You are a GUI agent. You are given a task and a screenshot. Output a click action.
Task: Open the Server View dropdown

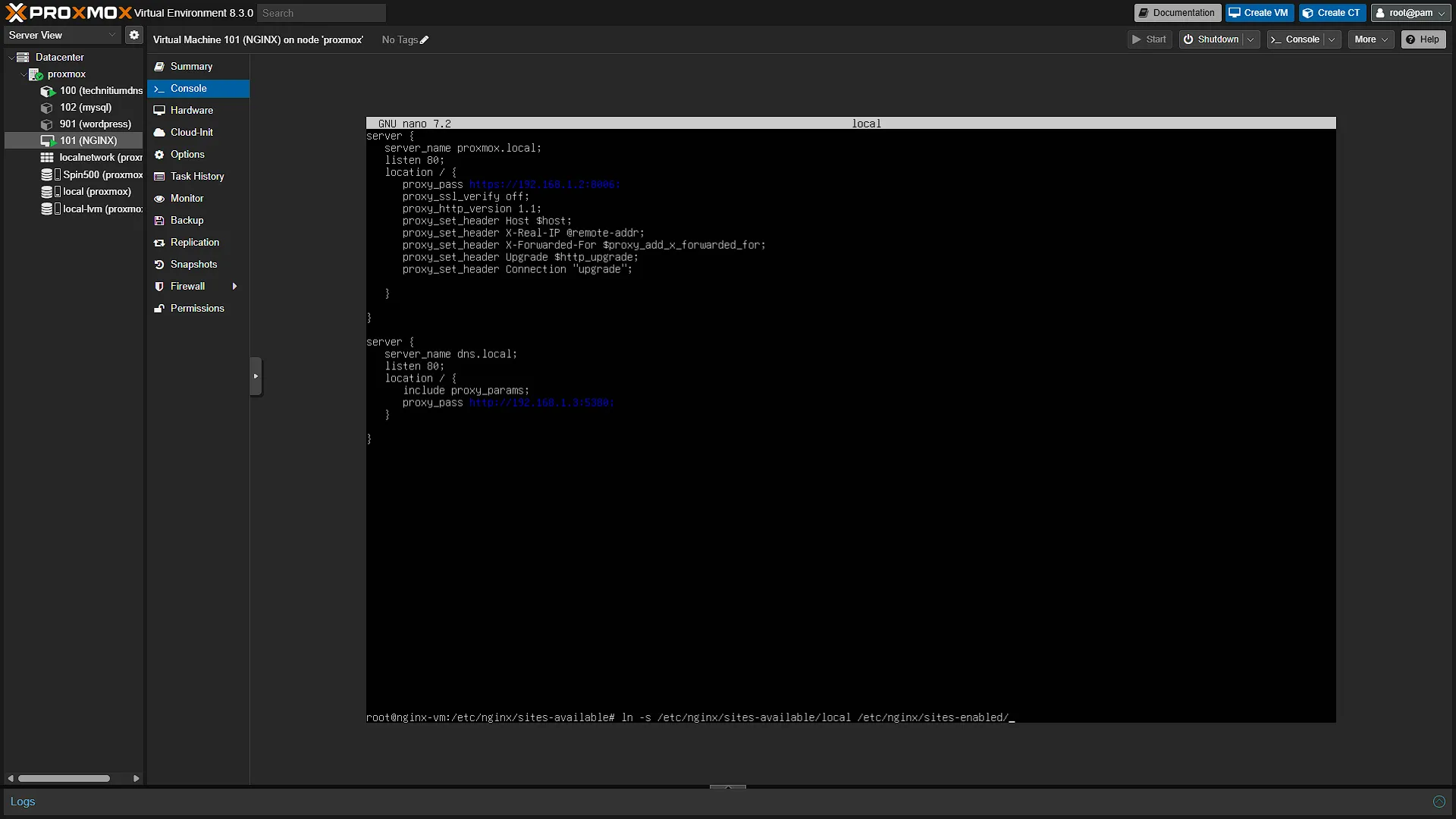(62, 35)
